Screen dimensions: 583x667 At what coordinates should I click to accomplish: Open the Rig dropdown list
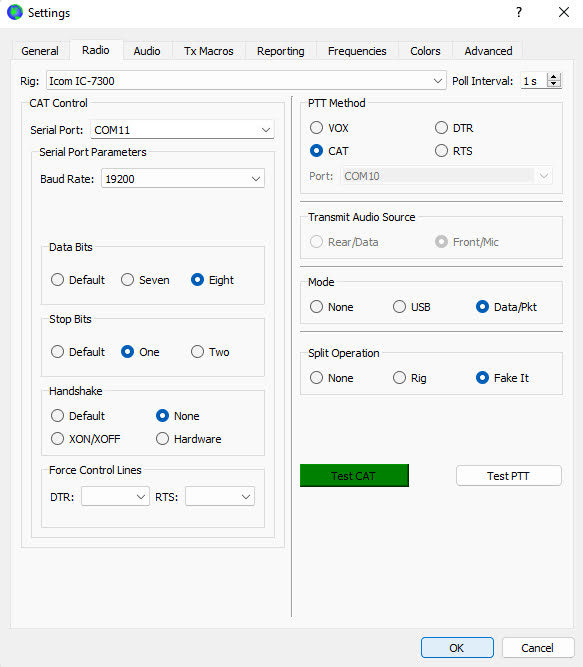coord(246,81)
